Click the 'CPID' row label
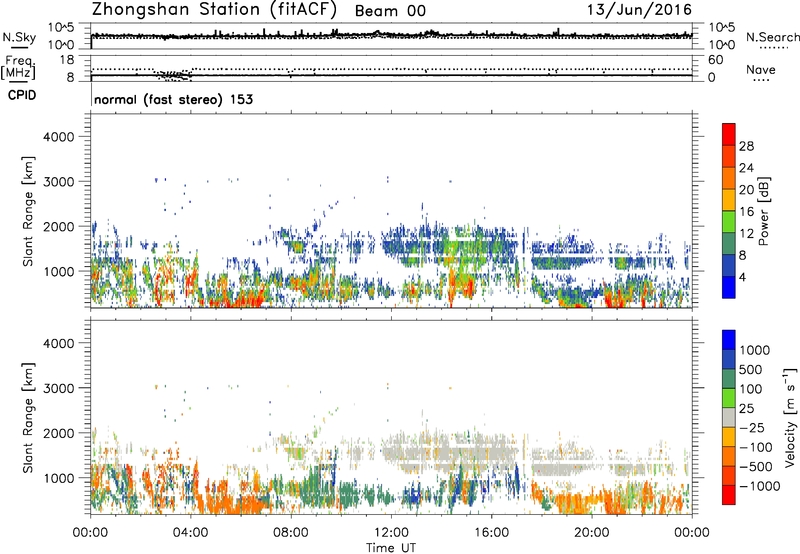Screen dimensions: 800x554 click(21, 95)
